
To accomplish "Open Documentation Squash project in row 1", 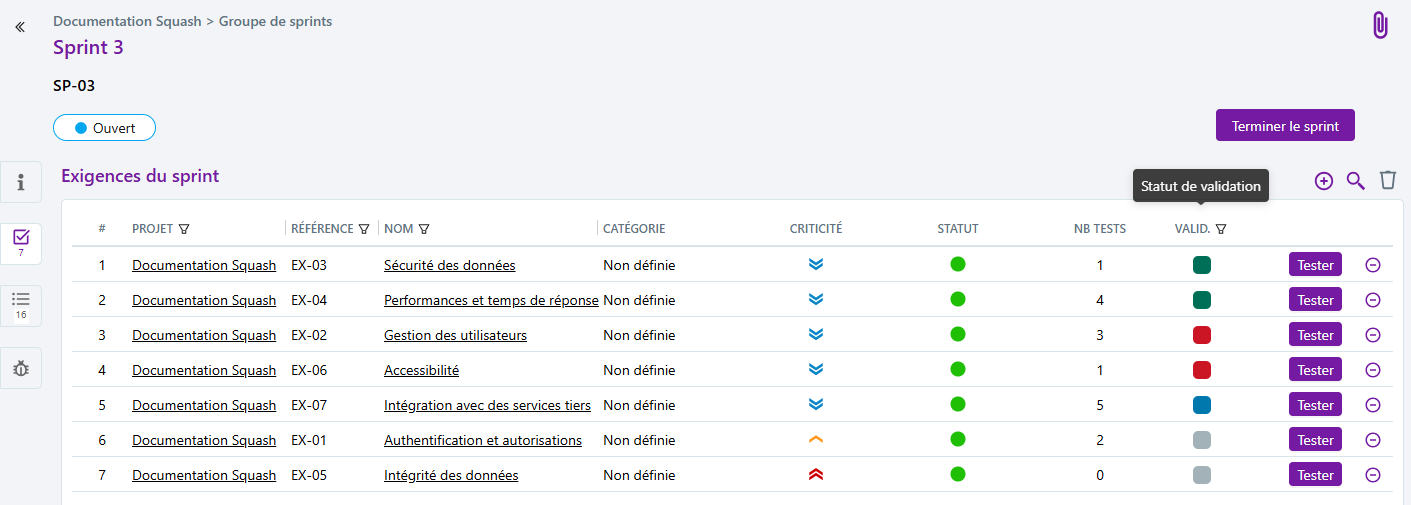I will pos(204,265).
